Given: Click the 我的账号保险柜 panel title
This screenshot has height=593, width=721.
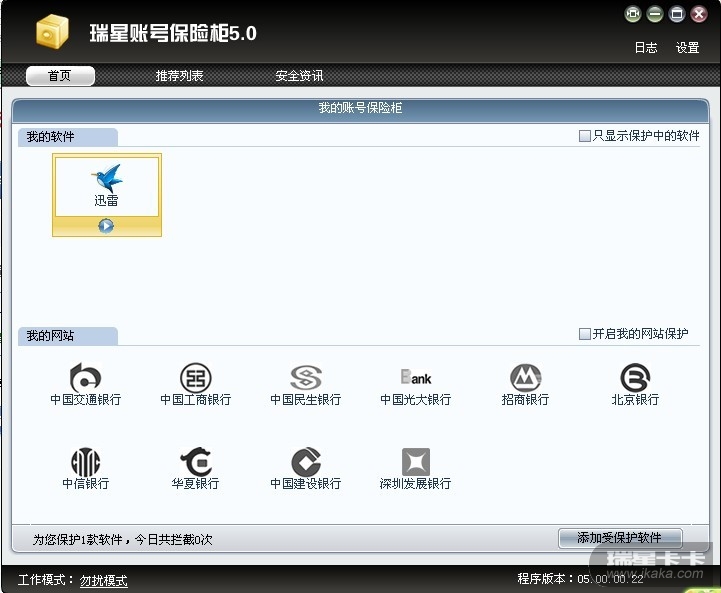Looking at the screenshot, I should click(360, 108).
